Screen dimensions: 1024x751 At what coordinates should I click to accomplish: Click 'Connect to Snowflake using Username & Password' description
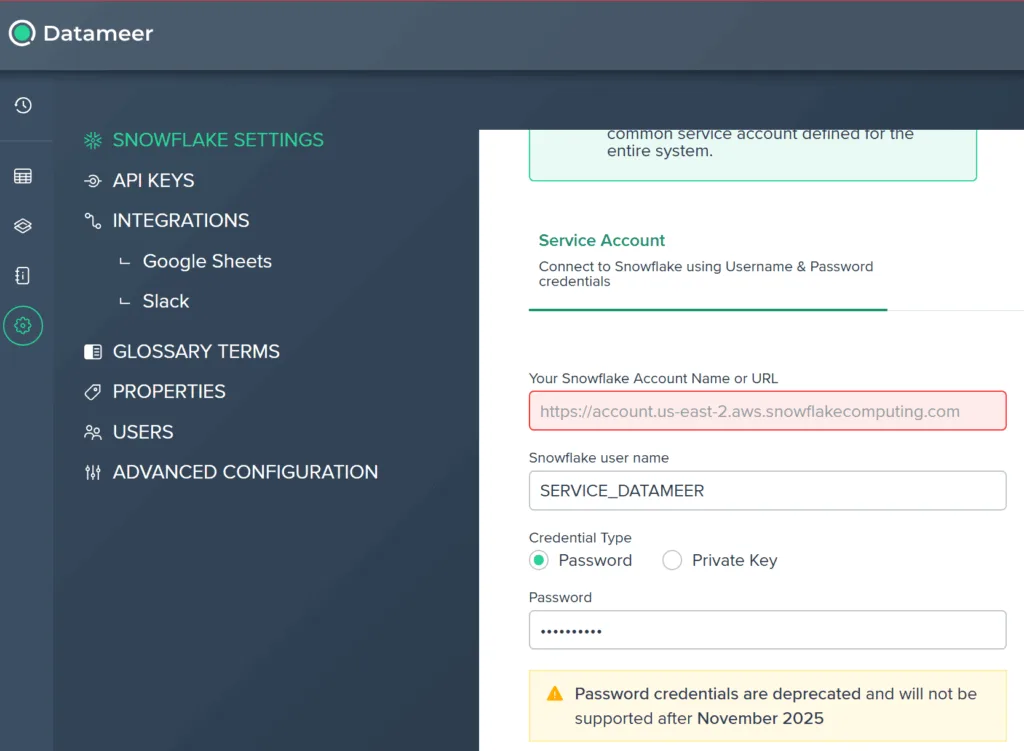(x=706, y=274)
